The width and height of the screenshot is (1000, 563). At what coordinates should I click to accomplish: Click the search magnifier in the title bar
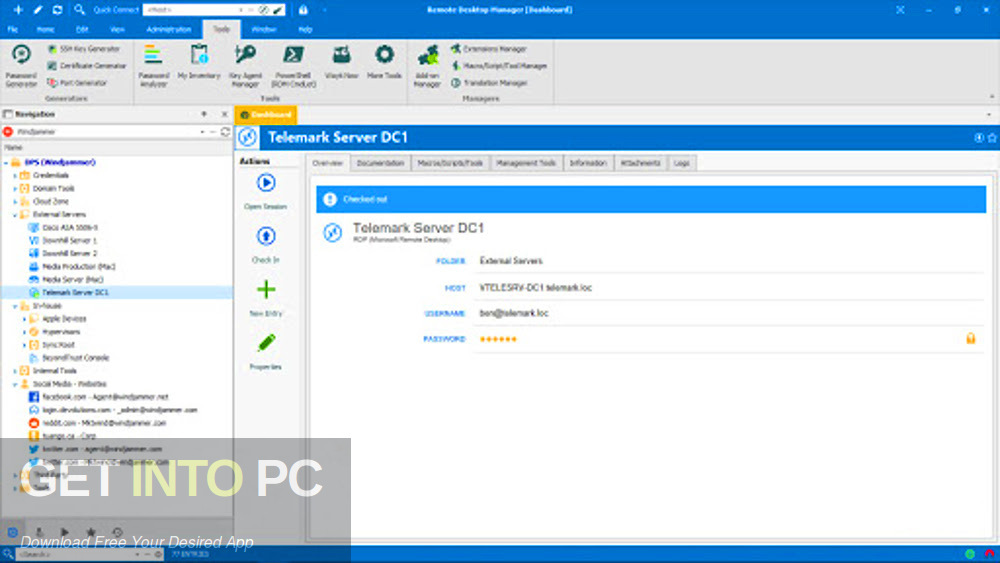click(79, 10)
